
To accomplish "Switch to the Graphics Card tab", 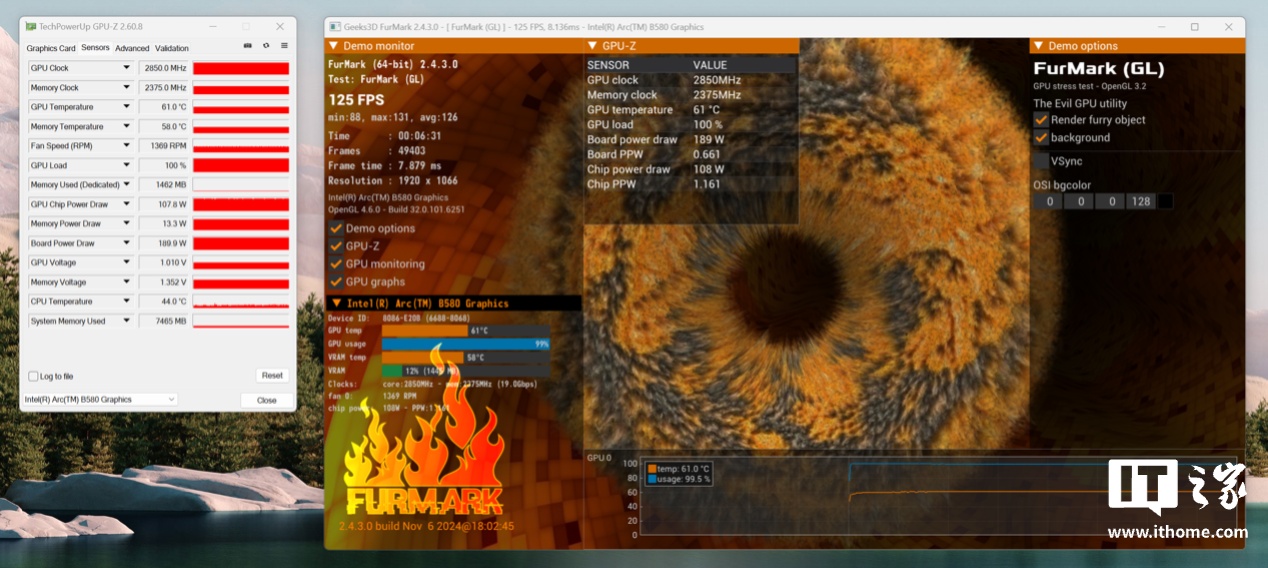I will click(x=51, y=48).
